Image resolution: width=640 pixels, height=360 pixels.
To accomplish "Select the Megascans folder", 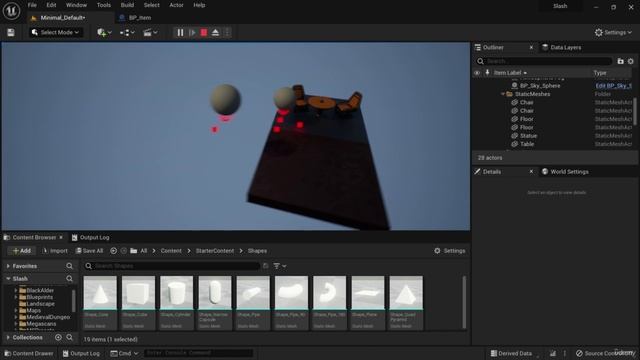I will [41, 324].
